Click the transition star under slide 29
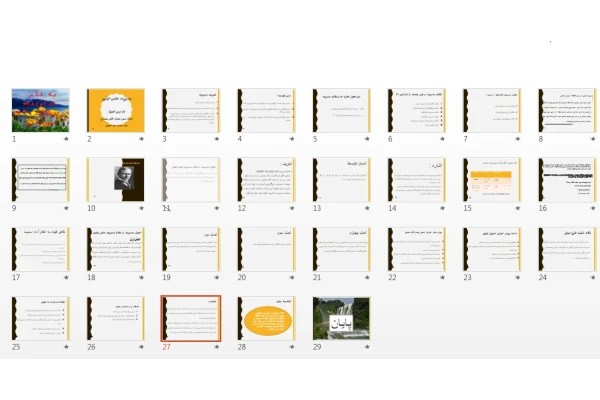The image size is (600, 400). 367,347
